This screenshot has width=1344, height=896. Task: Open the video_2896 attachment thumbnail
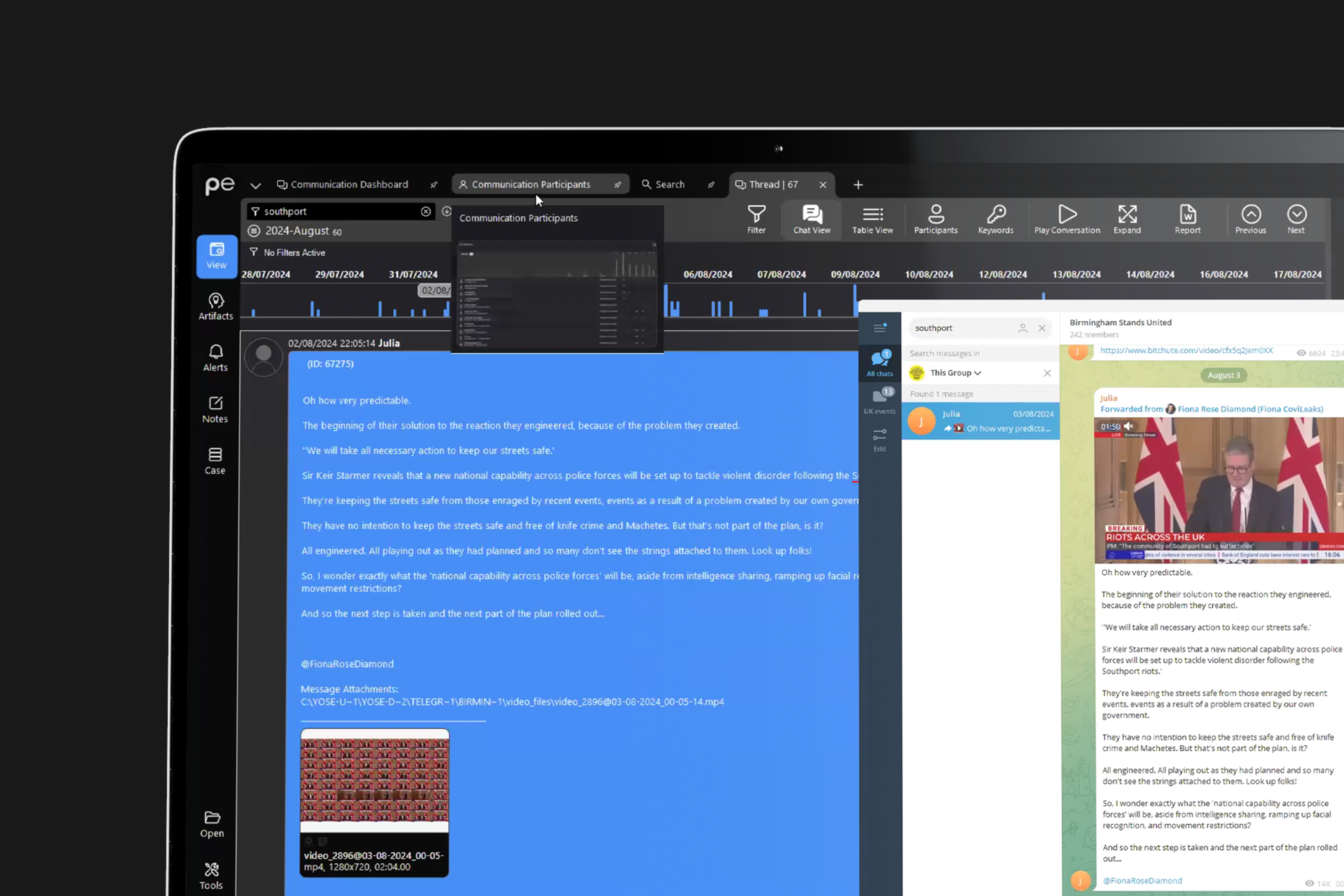tap(374, 781)
